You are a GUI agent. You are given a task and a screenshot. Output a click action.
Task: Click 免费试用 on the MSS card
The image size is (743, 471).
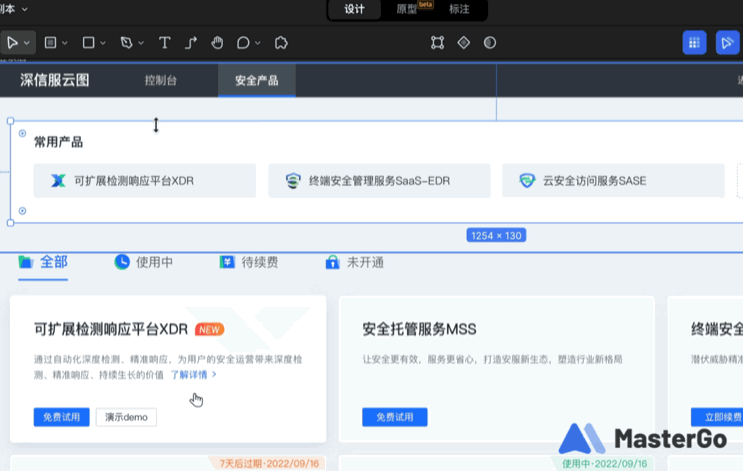[395, 417]
